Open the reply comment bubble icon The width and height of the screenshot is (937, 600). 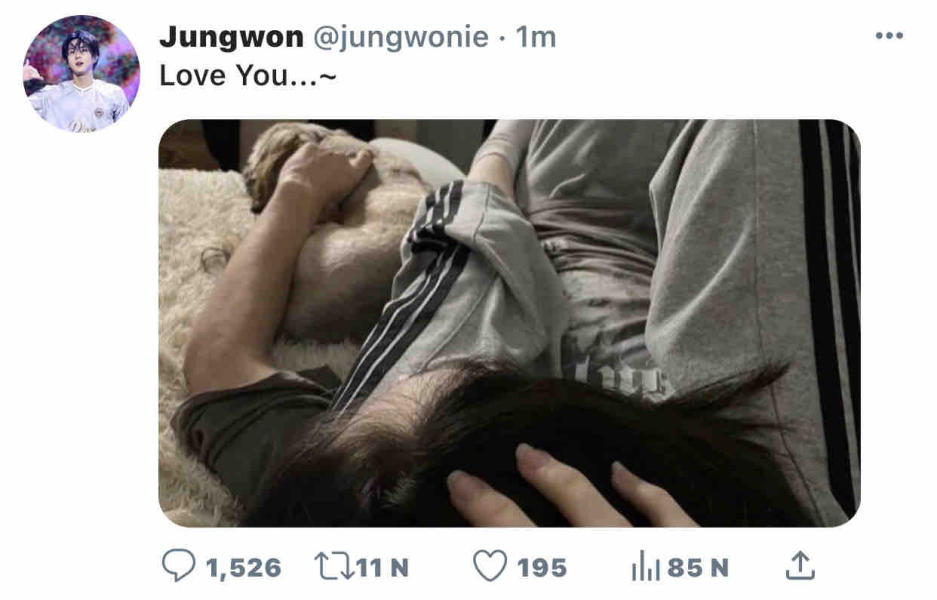point(178,565)
